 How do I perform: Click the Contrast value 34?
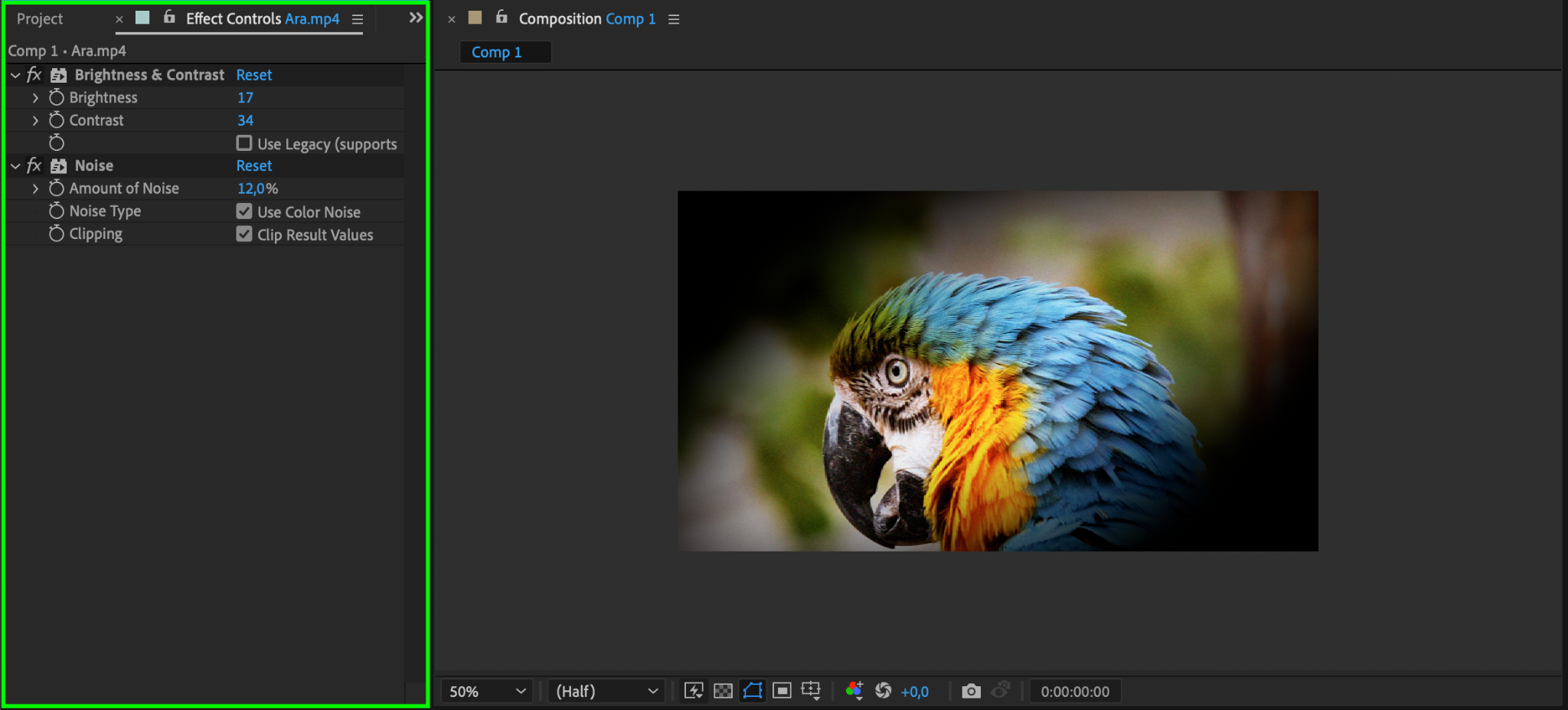[x=245, y=120]
